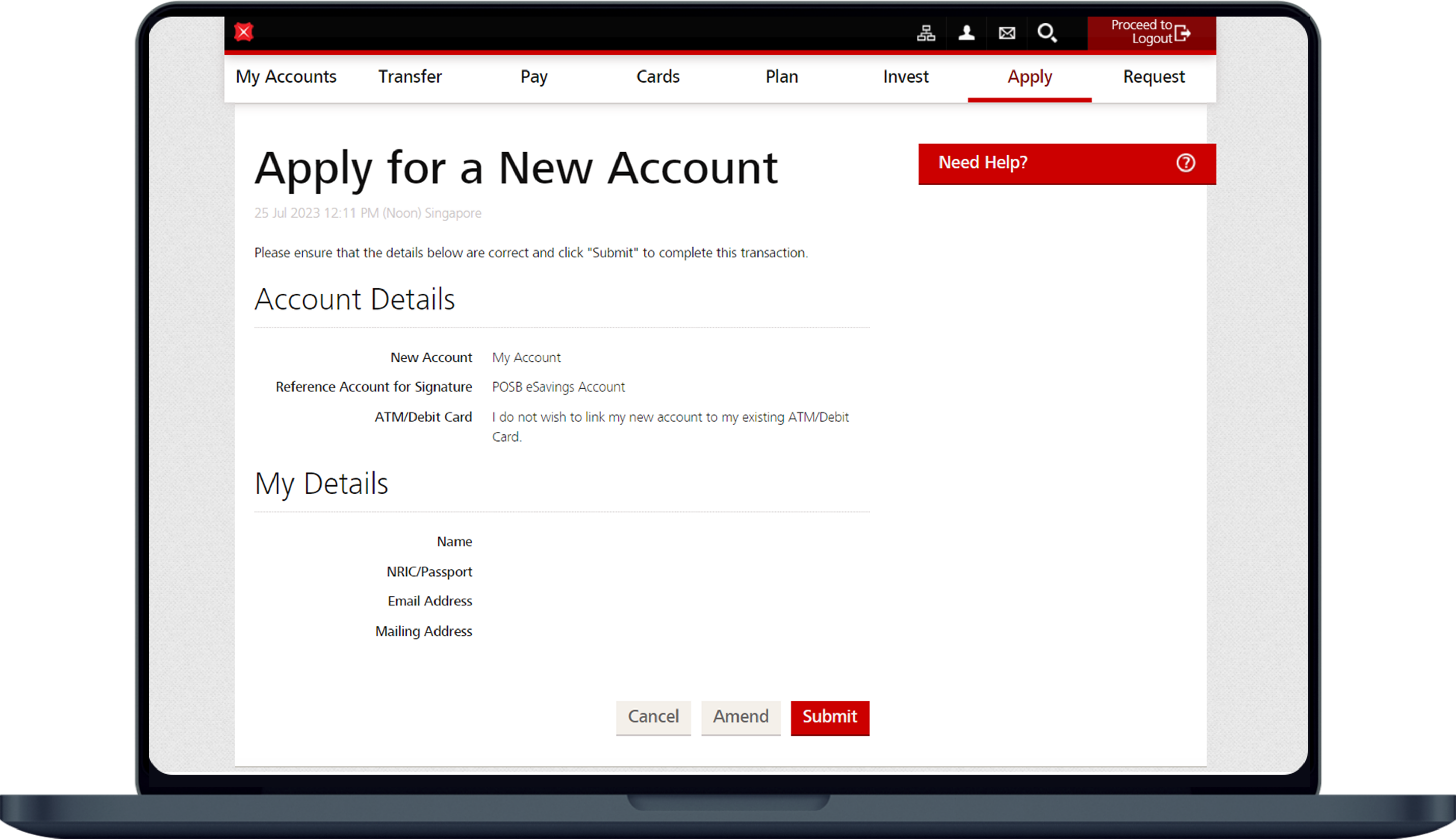The width and height of the screenshot is (1456, 839).
Task: Open the Request menu
Action: pyautogui.click(x=1154, y=77)
